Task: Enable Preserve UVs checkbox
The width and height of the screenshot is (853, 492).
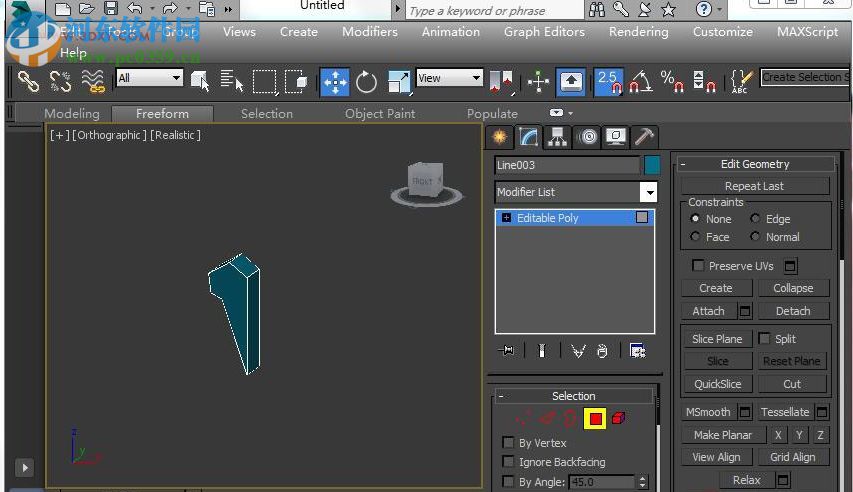Action: click(698, 265)
